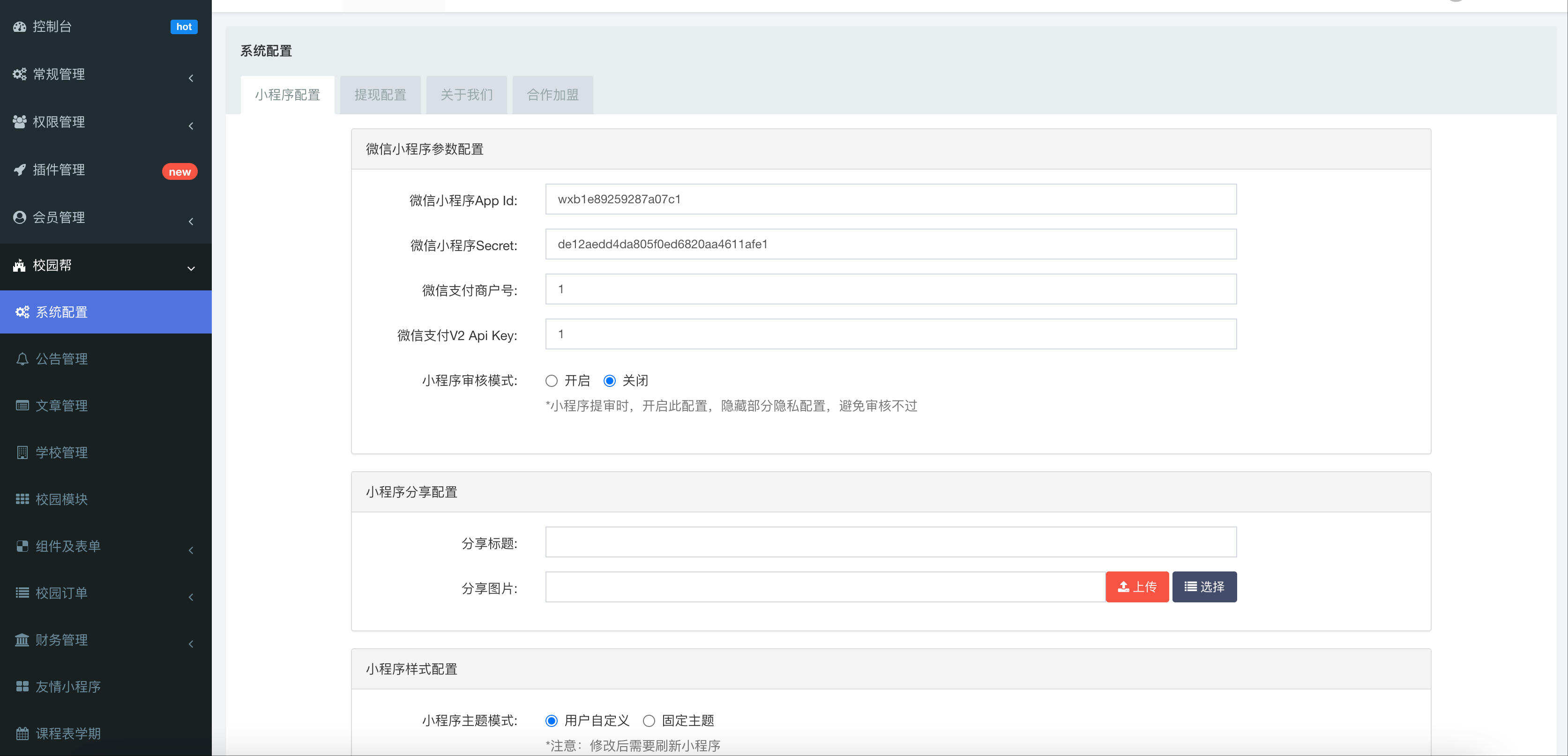Screen dimensions: 1568x756
Task: Click the 课程表学期 calendar icon
Action: click(x=22, y=734)
